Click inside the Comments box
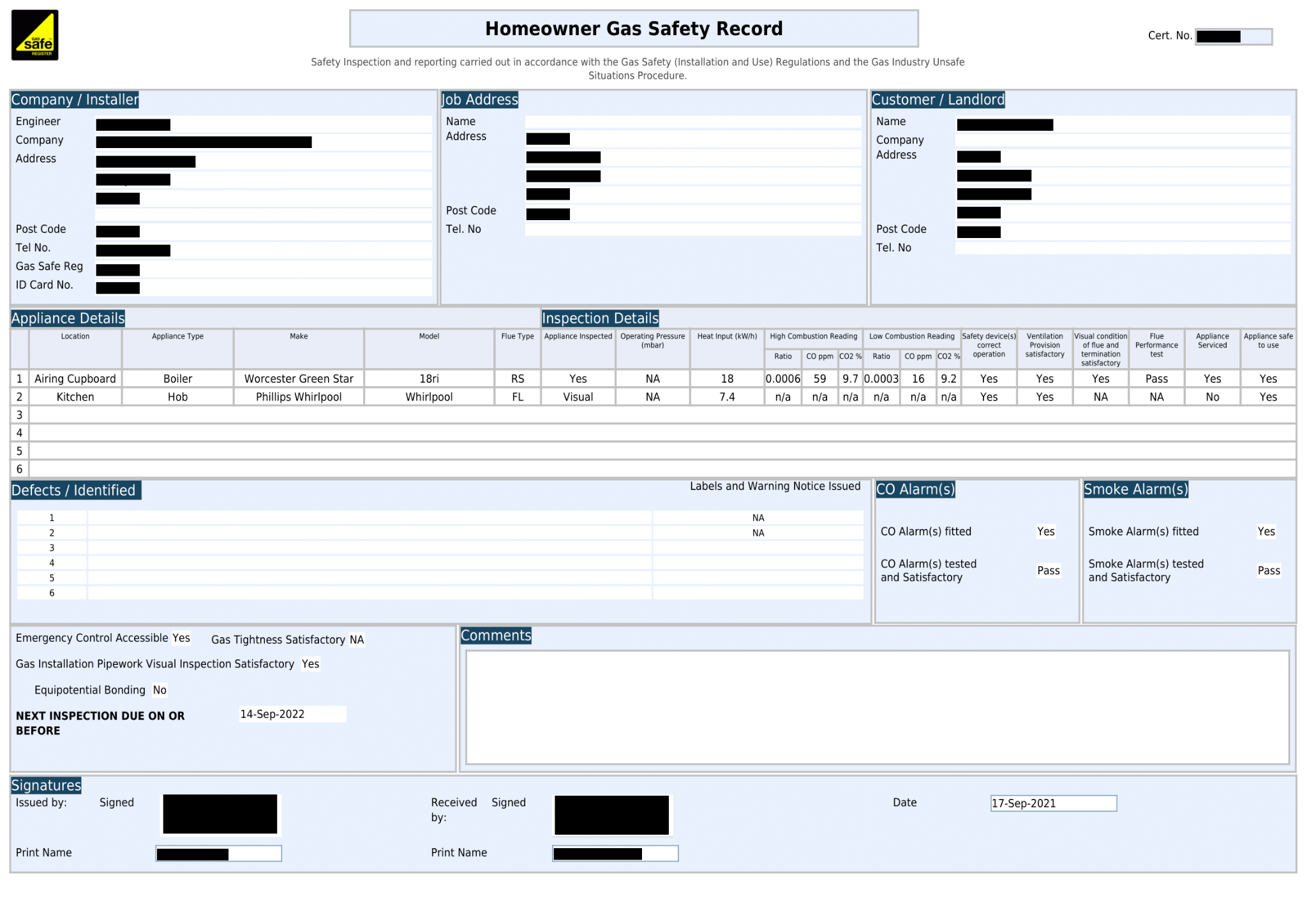This screenshot has height=924, width=1307. 878,707
